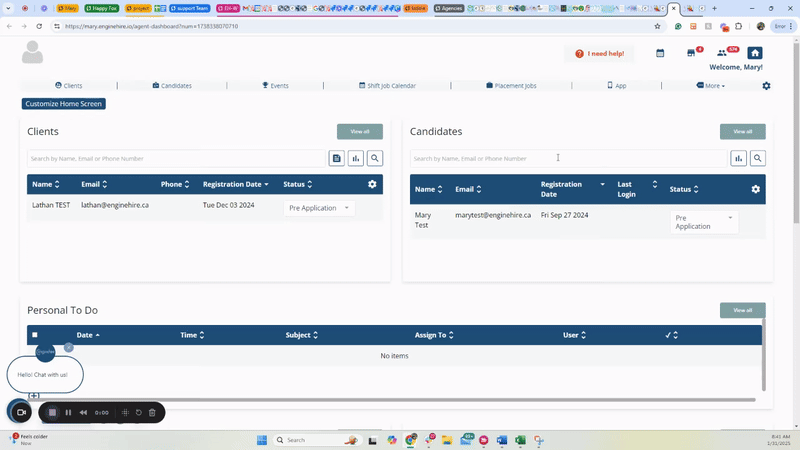Open the Shift Job Calendar tab
This screenshot has width=800, height=450.
(387, 86)
